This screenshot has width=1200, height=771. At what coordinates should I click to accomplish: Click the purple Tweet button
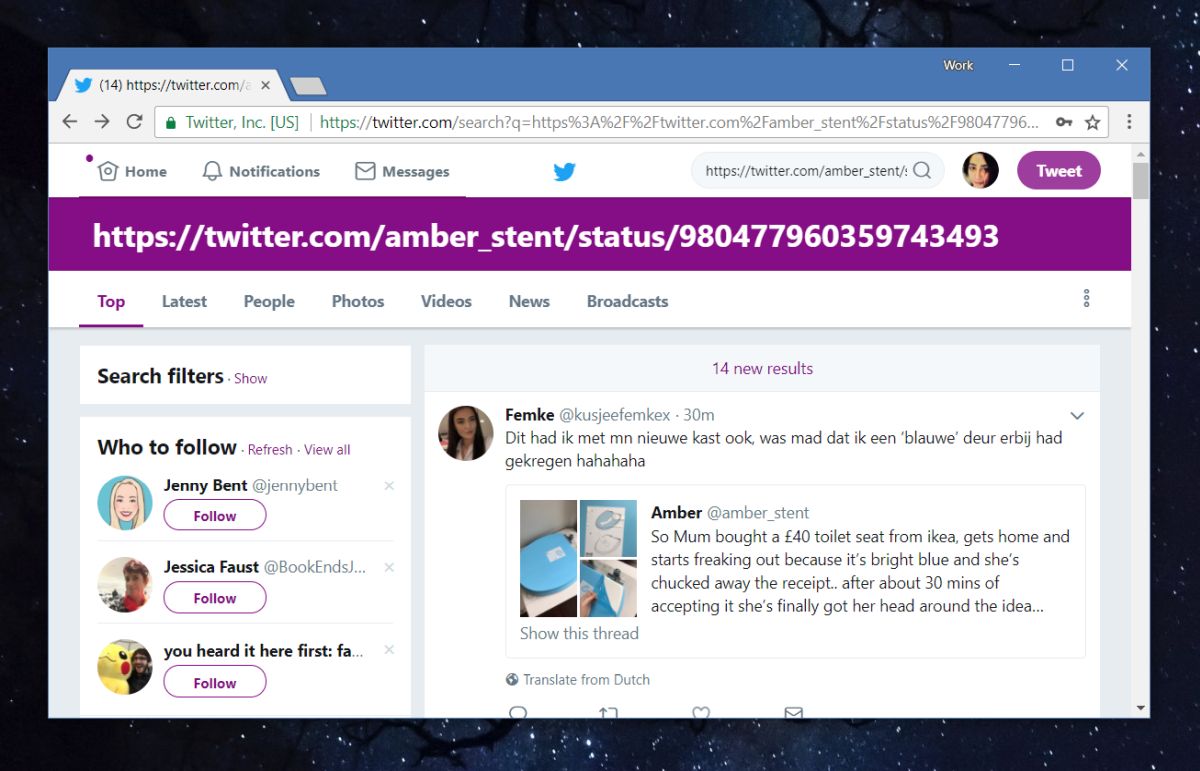pyautogui.click(x=1059, y=170)
